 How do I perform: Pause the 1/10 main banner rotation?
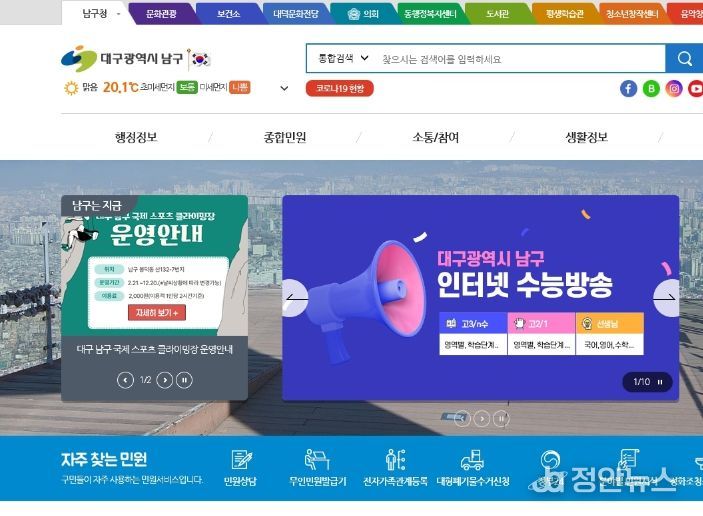[x=660, y=382]
